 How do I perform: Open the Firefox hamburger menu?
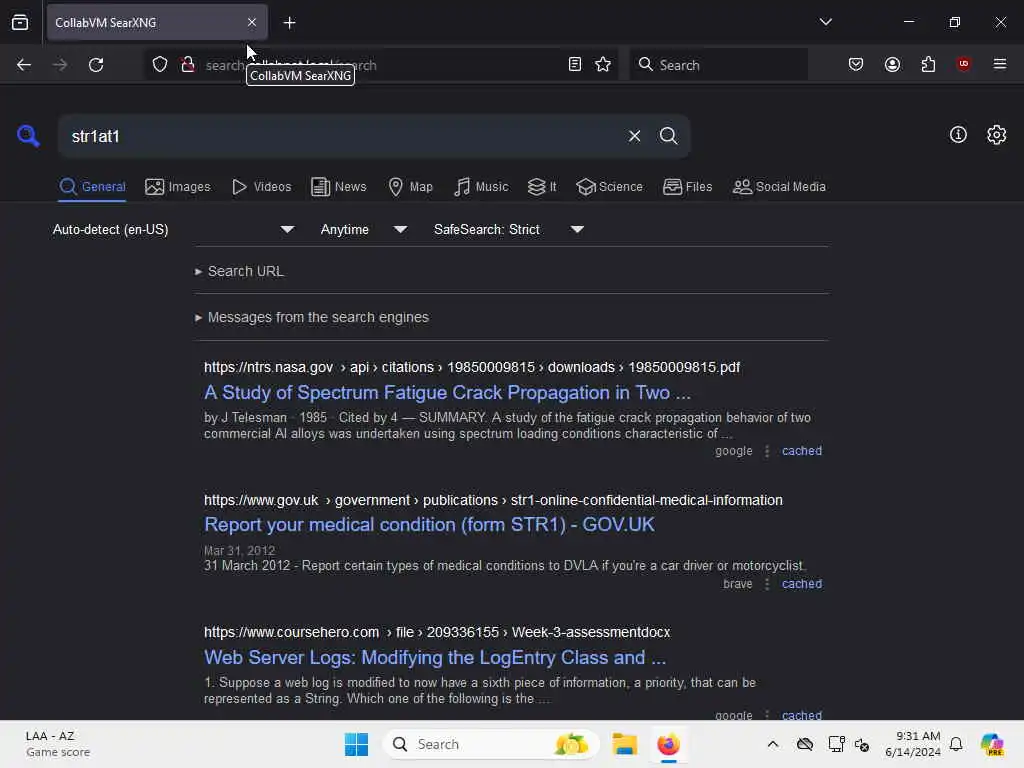tap(1000, 64)
